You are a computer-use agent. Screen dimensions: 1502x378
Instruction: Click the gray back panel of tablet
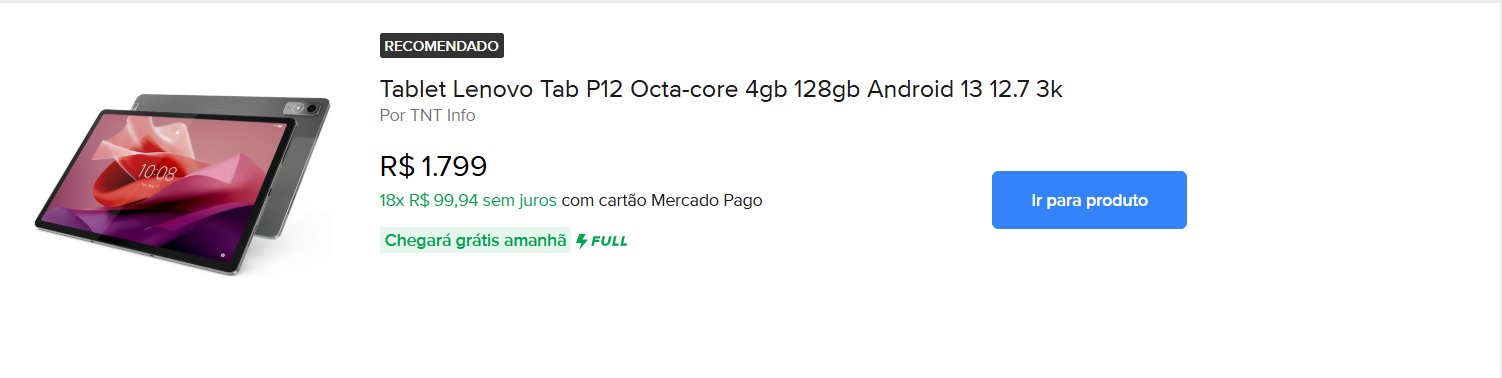230,104
